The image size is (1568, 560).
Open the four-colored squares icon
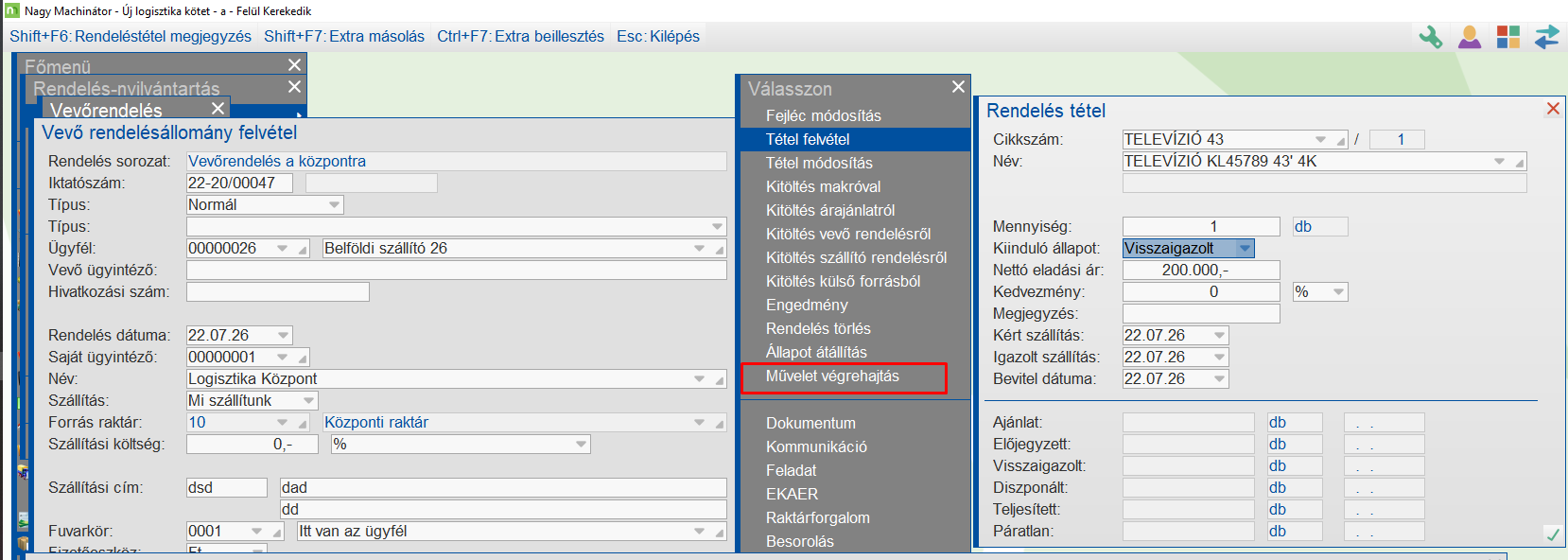(x=1508, y=37)
